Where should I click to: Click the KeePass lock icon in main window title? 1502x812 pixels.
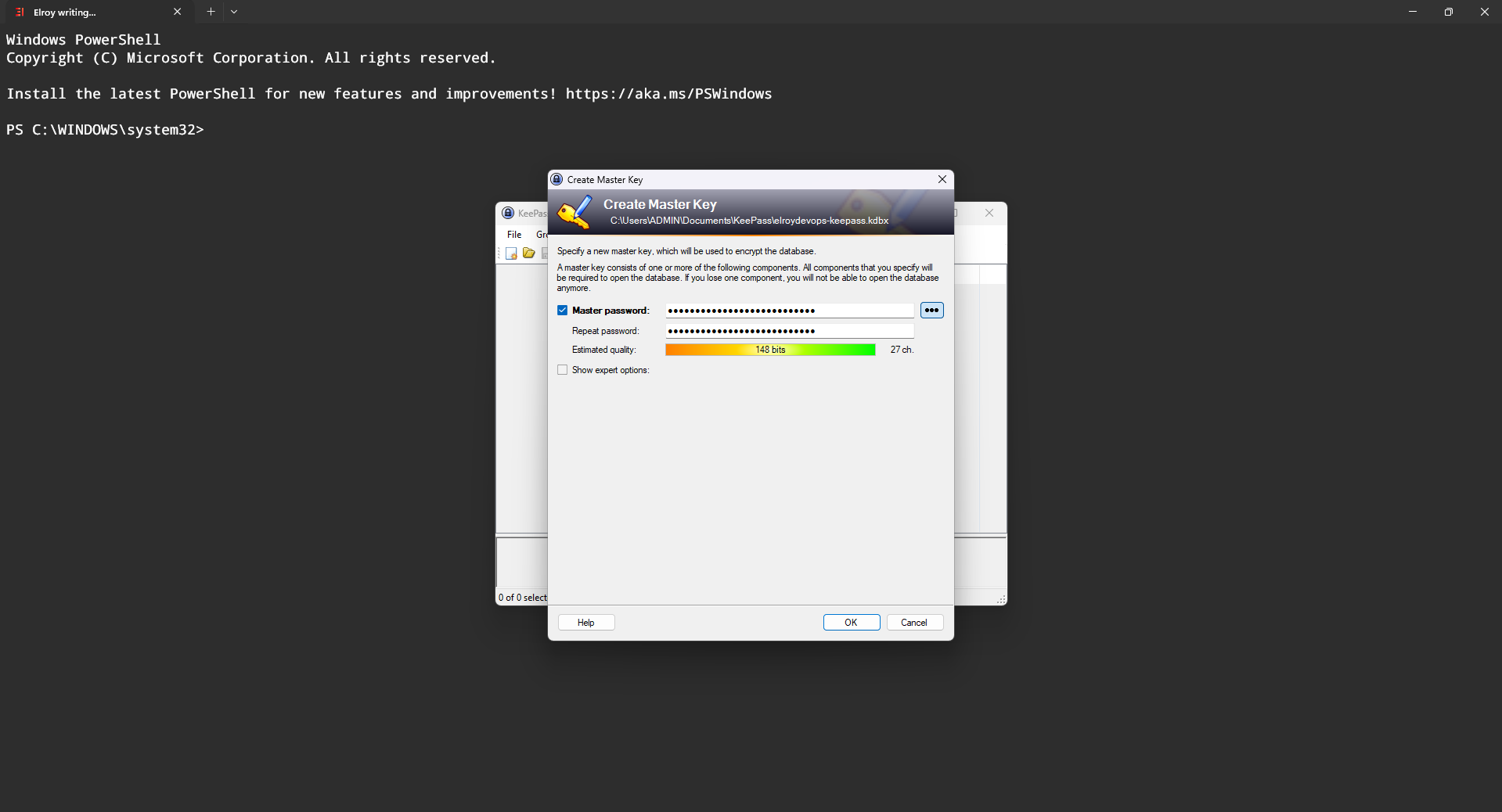[x=508, y=213]
